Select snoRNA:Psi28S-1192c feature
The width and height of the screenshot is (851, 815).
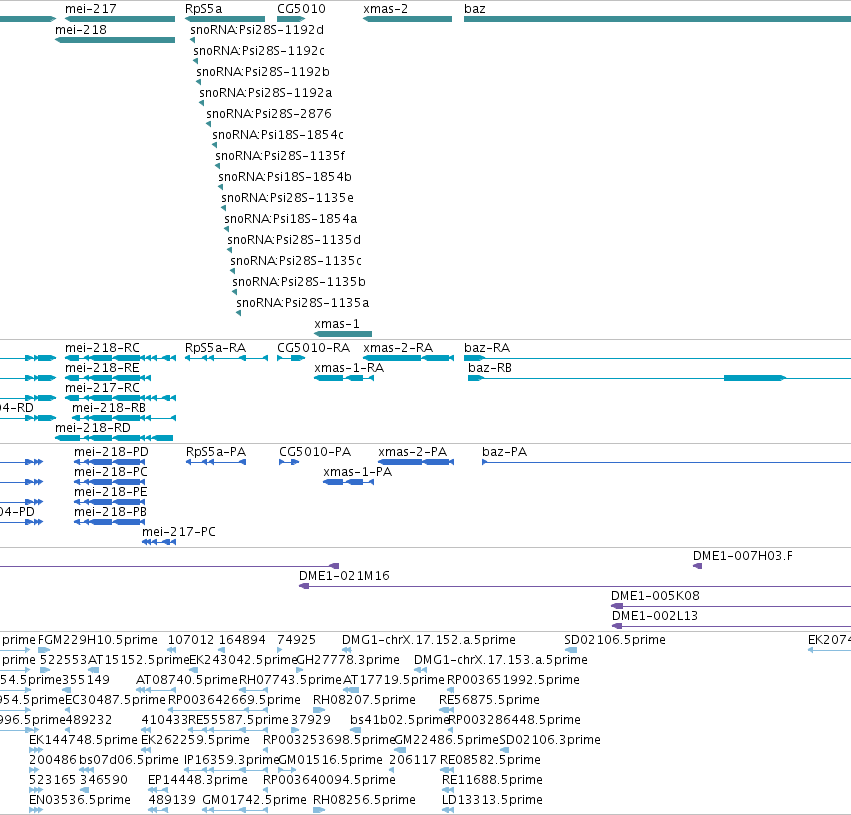pos(195,61)
